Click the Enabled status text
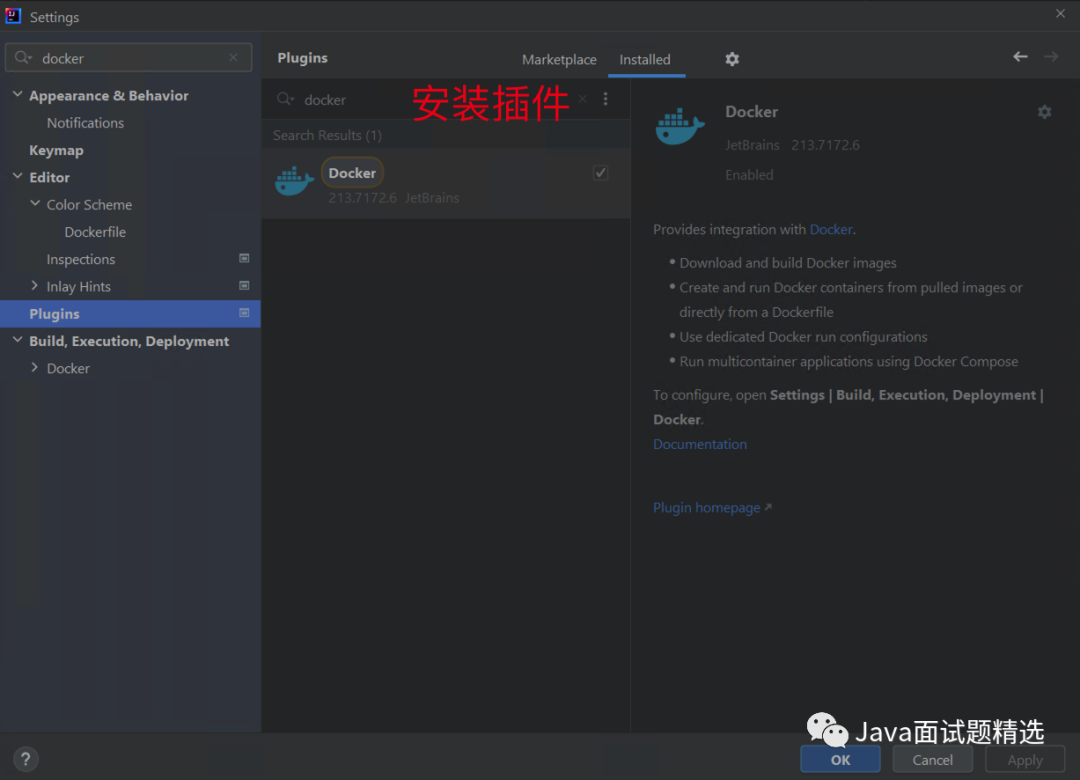The height and width of the screenshot is (780, 1080). 749,175
